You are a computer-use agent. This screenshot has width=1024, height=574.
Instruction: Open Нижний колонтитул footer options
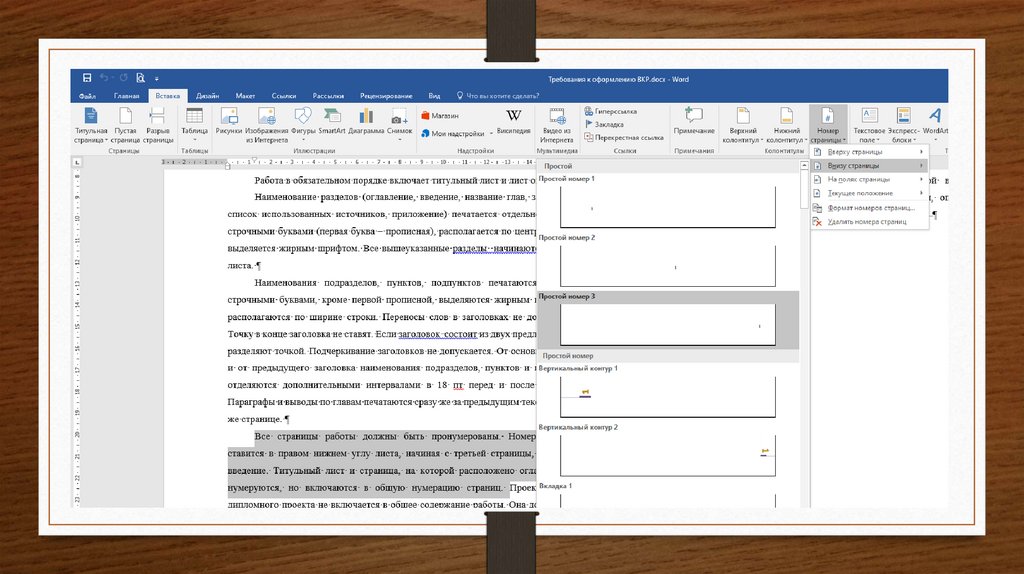coord(786,125)
